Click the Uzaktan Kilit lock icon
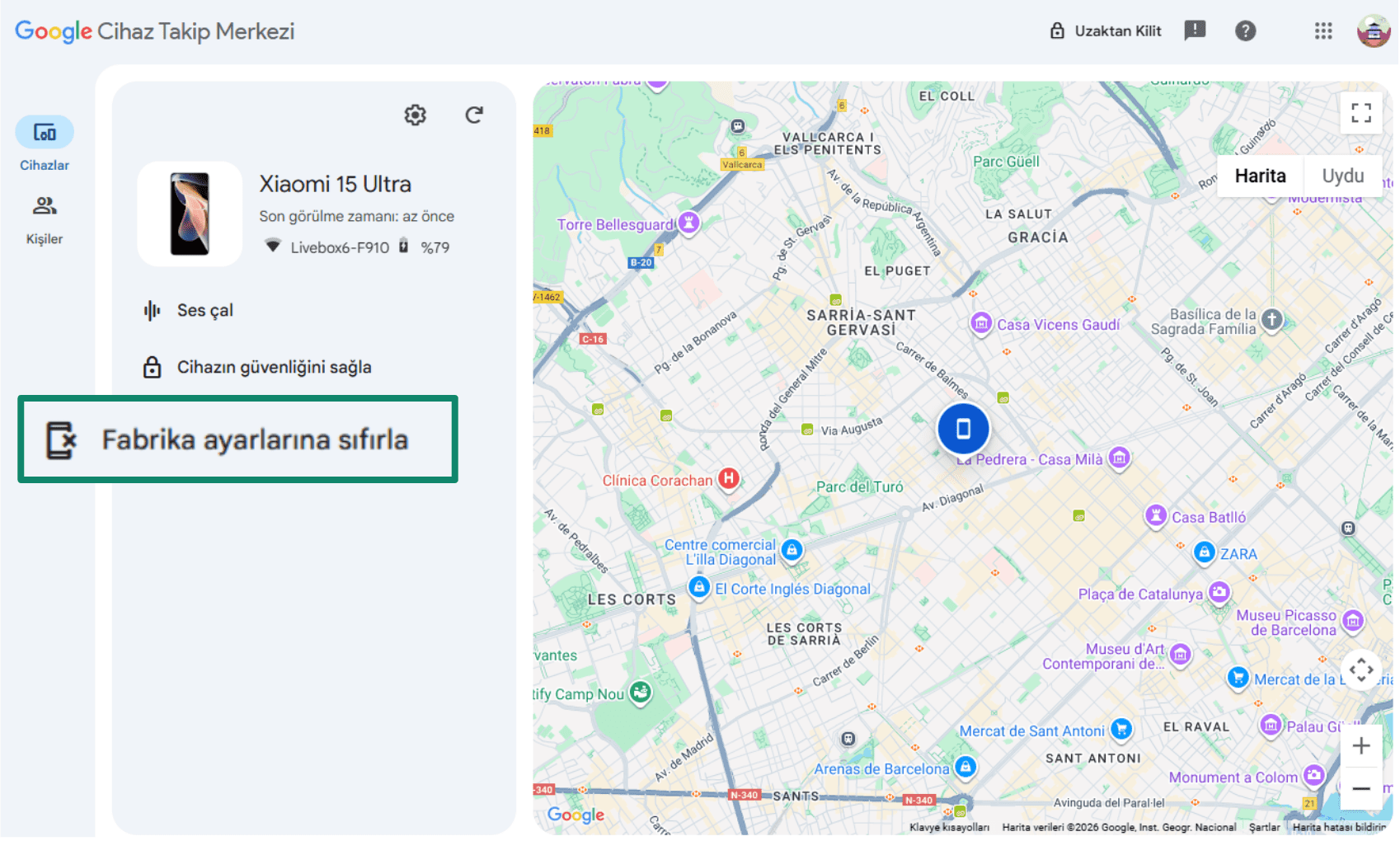This screenshot has width=1400, height=841. pos(1056,31)
